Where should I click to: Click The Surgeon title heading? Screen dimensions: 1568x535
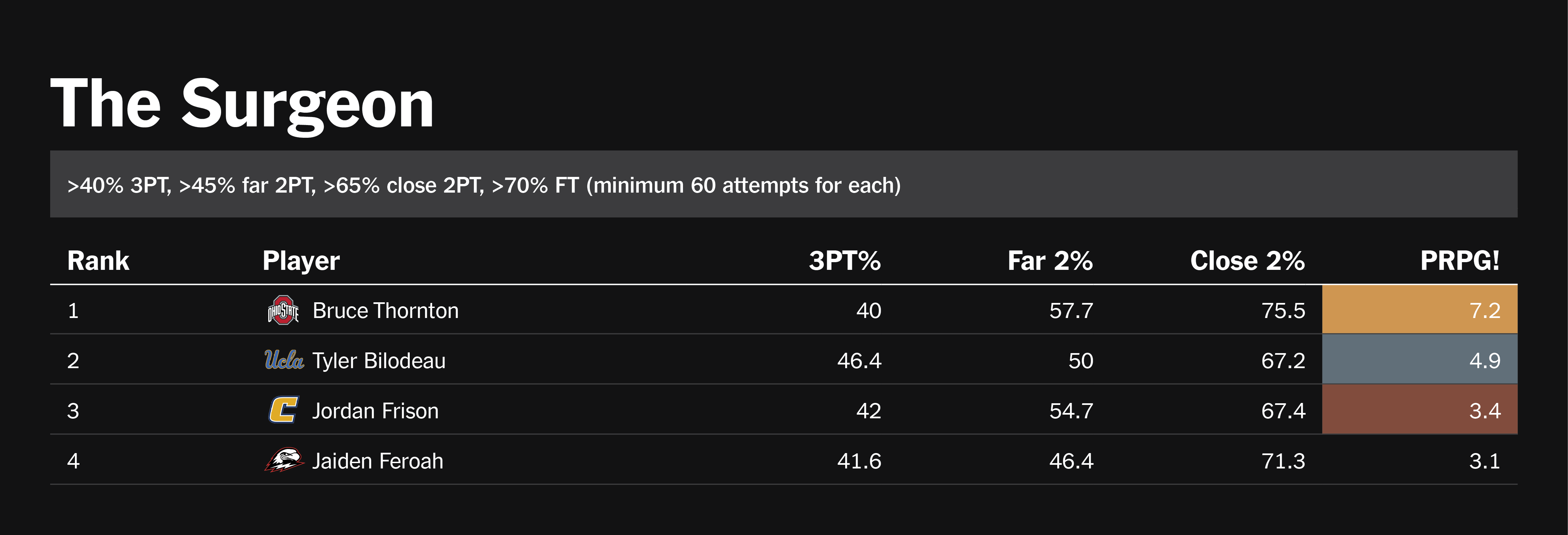[242, 104]
